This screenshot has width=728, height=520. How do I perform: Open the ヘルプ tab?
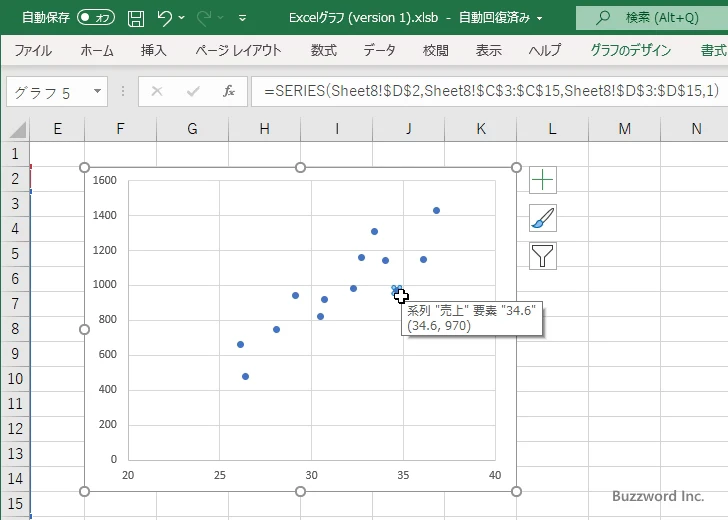545,50
